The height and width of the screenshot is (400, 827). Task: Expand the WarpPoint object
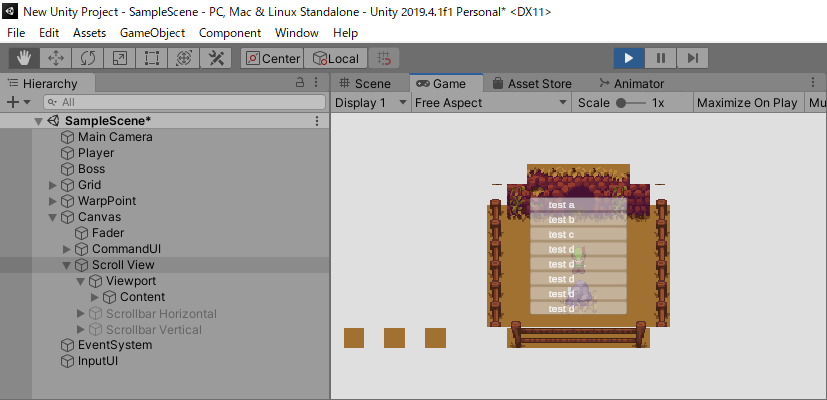[x=52, y=201]
